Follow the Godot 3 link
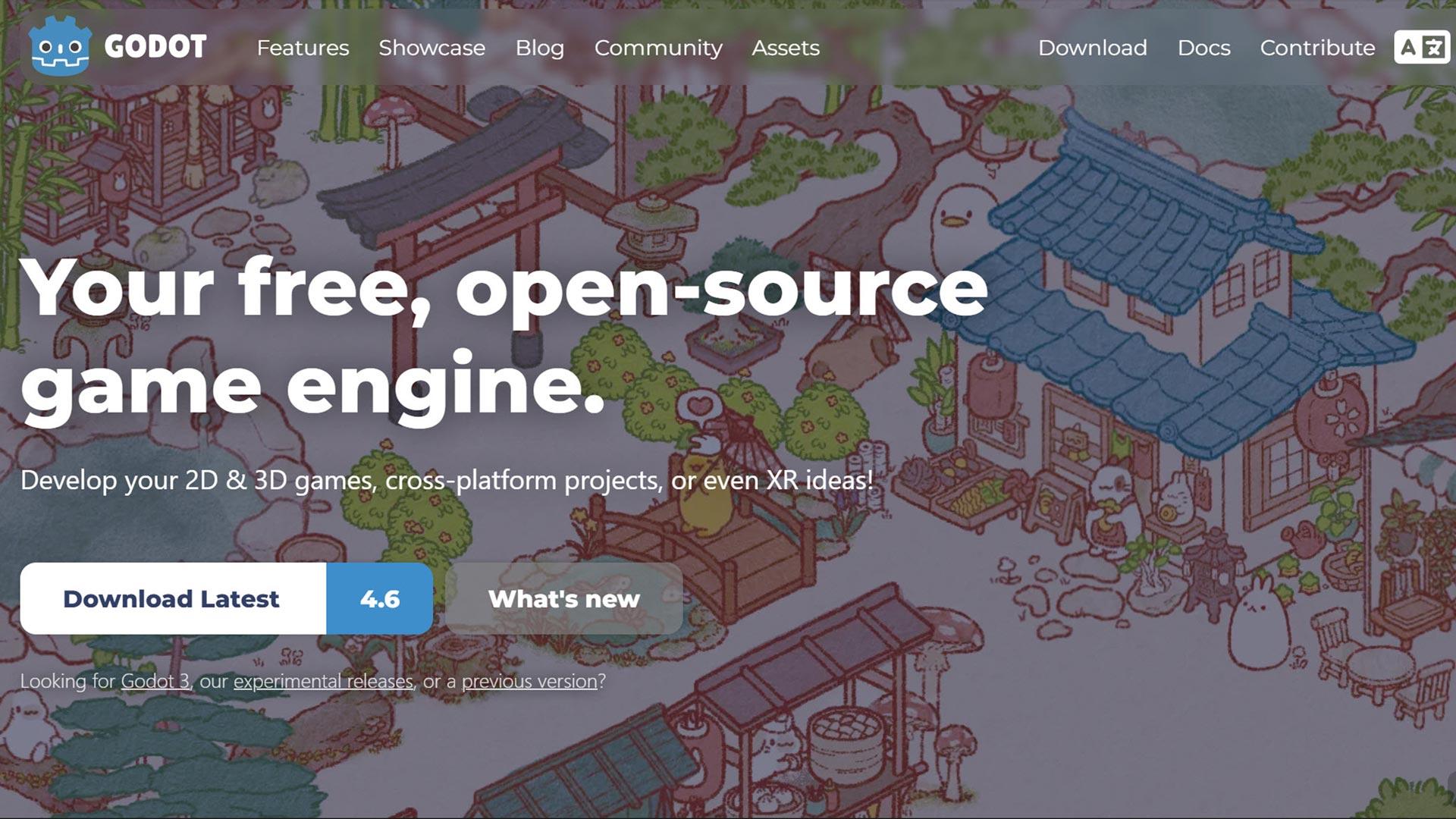Screen dimensions: 1456x819 [155, 681]
